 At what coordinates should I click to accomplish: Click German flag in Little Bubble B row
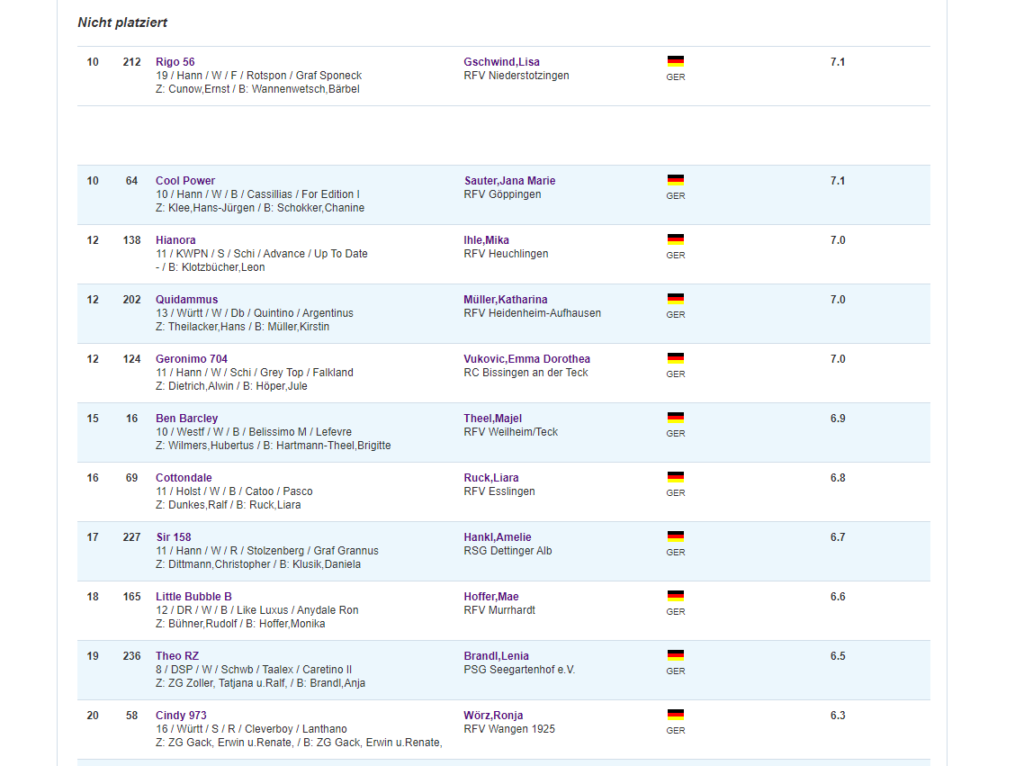click(x=675, y=596)
